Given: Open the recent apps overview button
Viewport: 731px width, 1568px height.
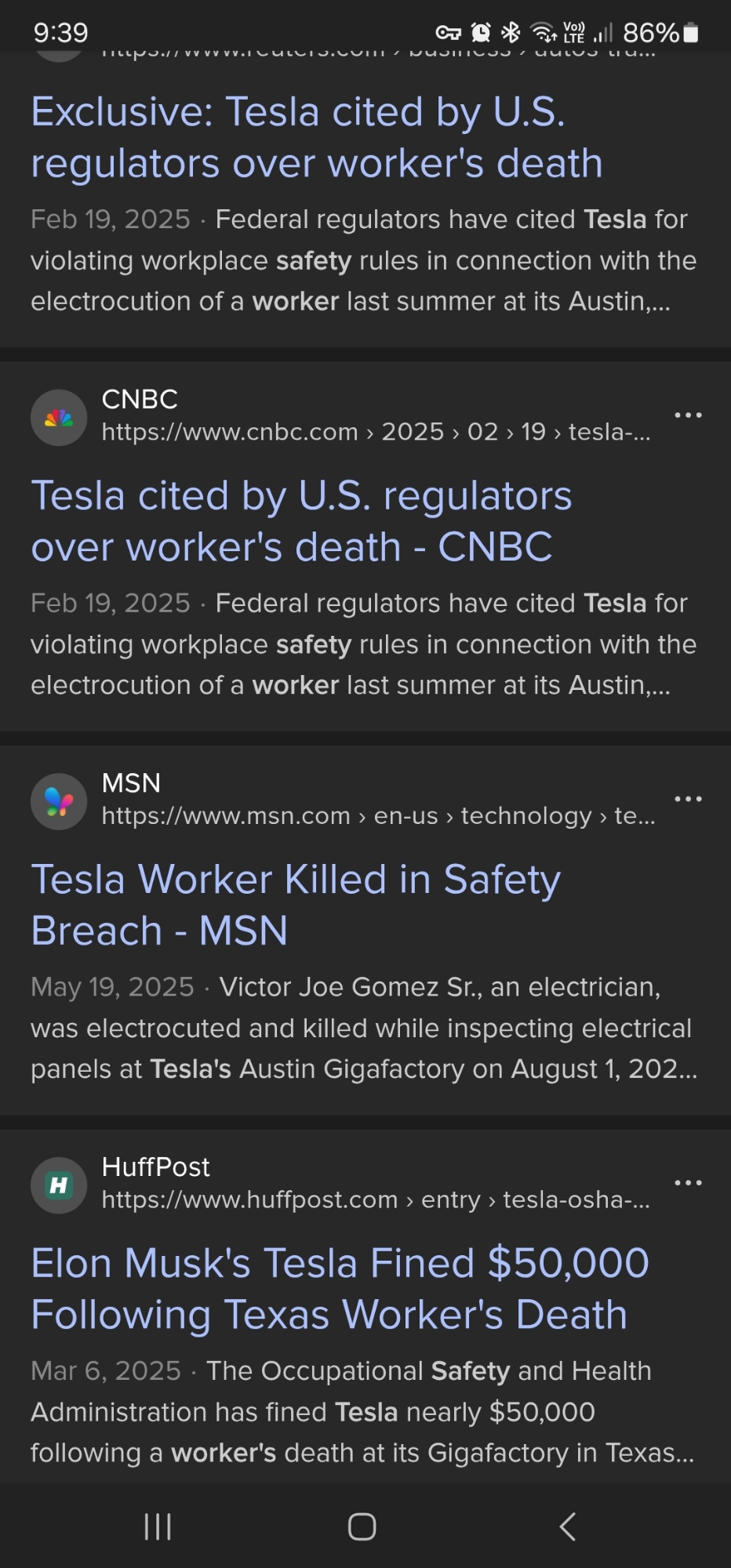Looking at the screenshot, I should tap(158, 1526).
